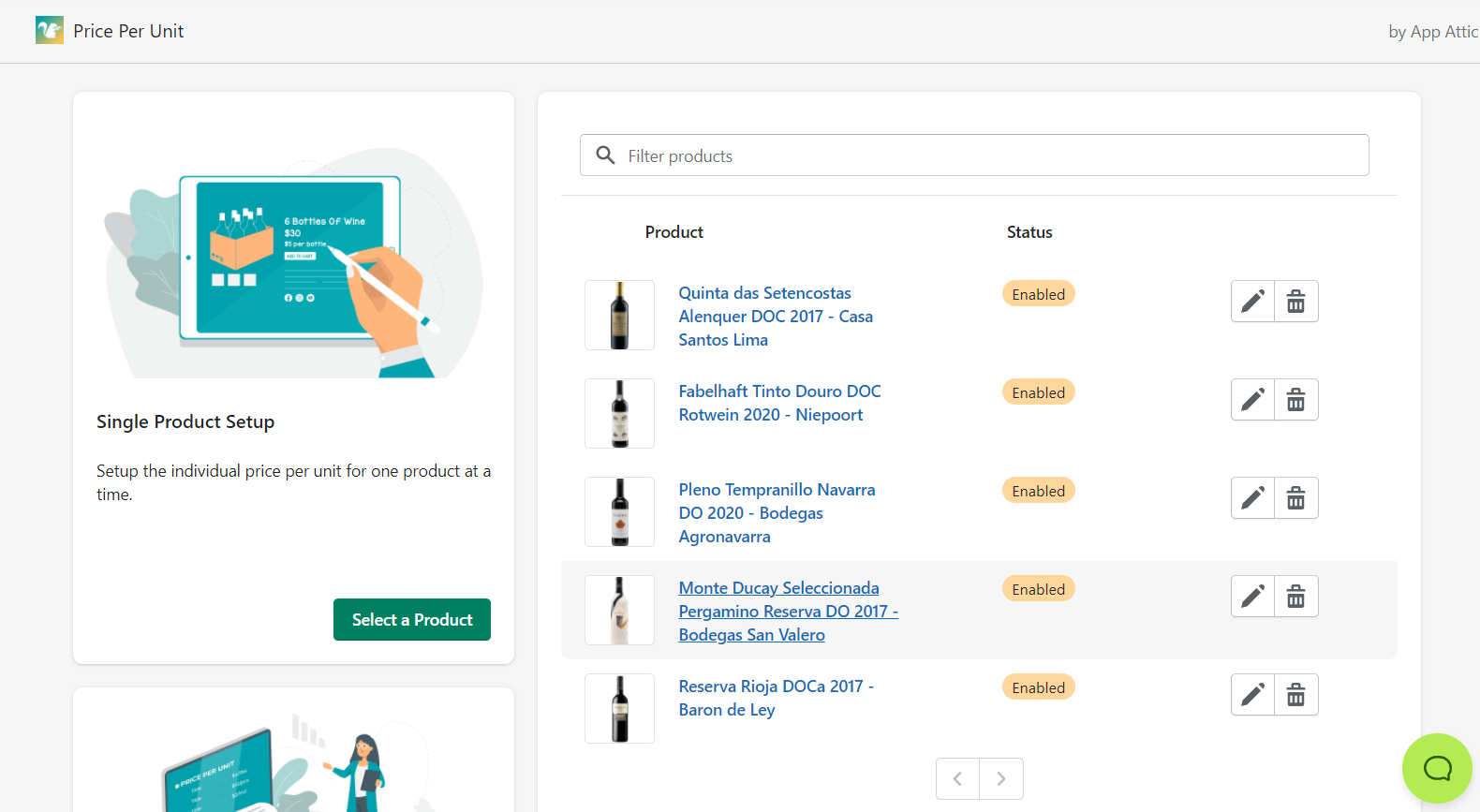Click Enabled badge for Fabelhaft Tinto Douro

1038,392
